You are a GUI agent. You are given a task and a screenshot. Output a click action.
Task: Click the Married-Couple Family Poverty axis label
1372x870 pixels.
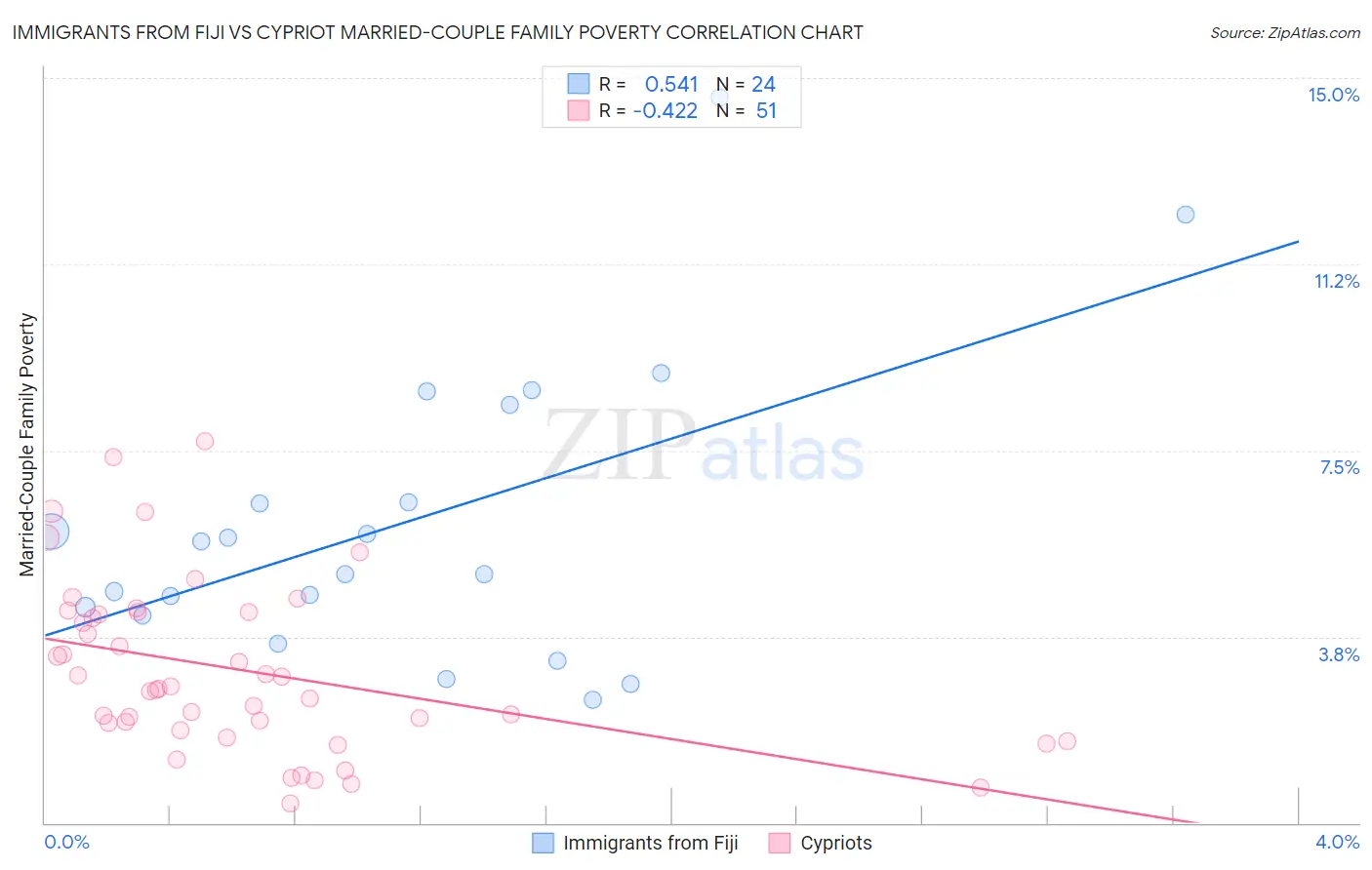[27, 445]
